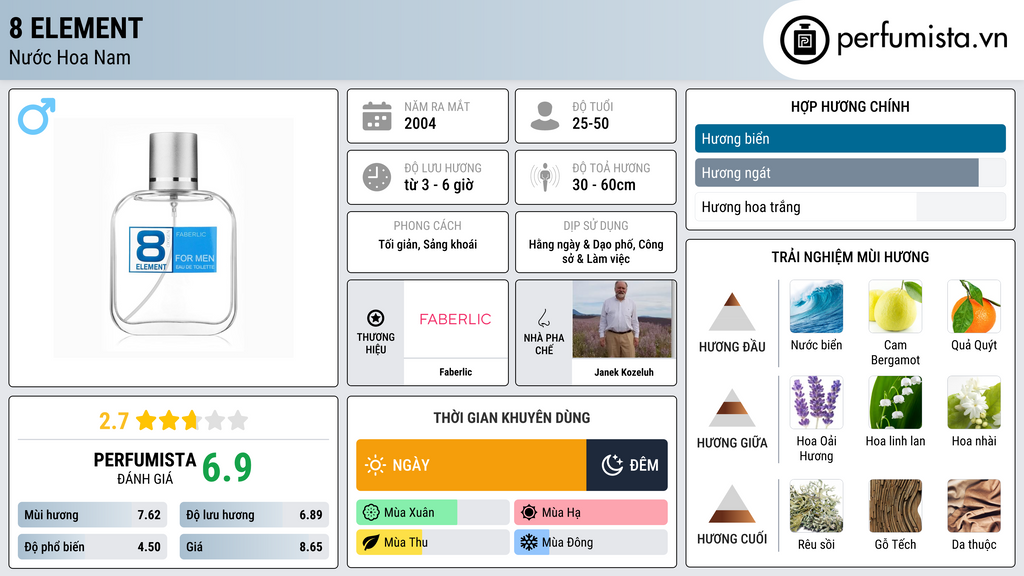
Task: Click the green 6.9 Perfumista score
Action: (x=227, y=468)
